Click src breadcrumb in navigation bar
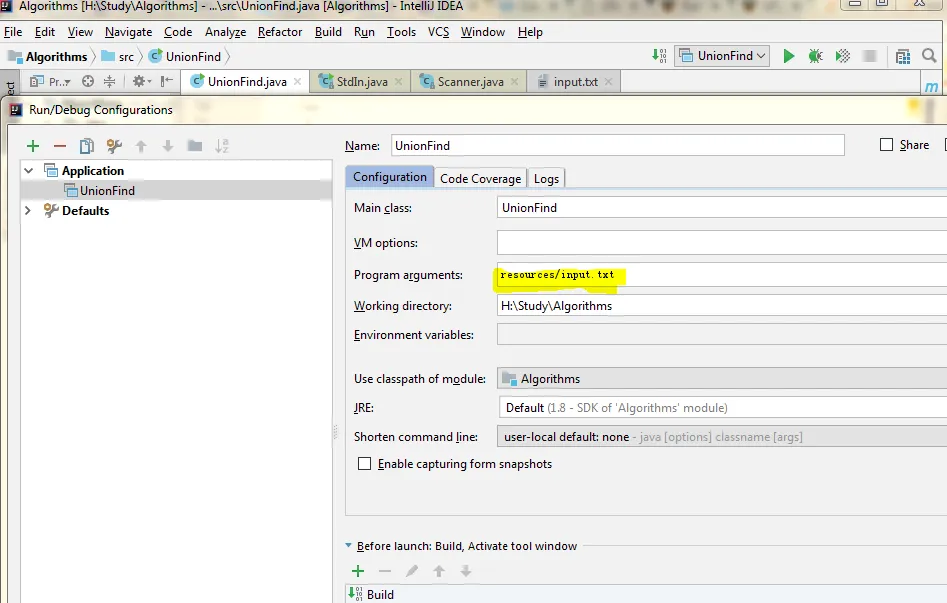The height and width of the screenshot is (603, 947). pos(118,57)
